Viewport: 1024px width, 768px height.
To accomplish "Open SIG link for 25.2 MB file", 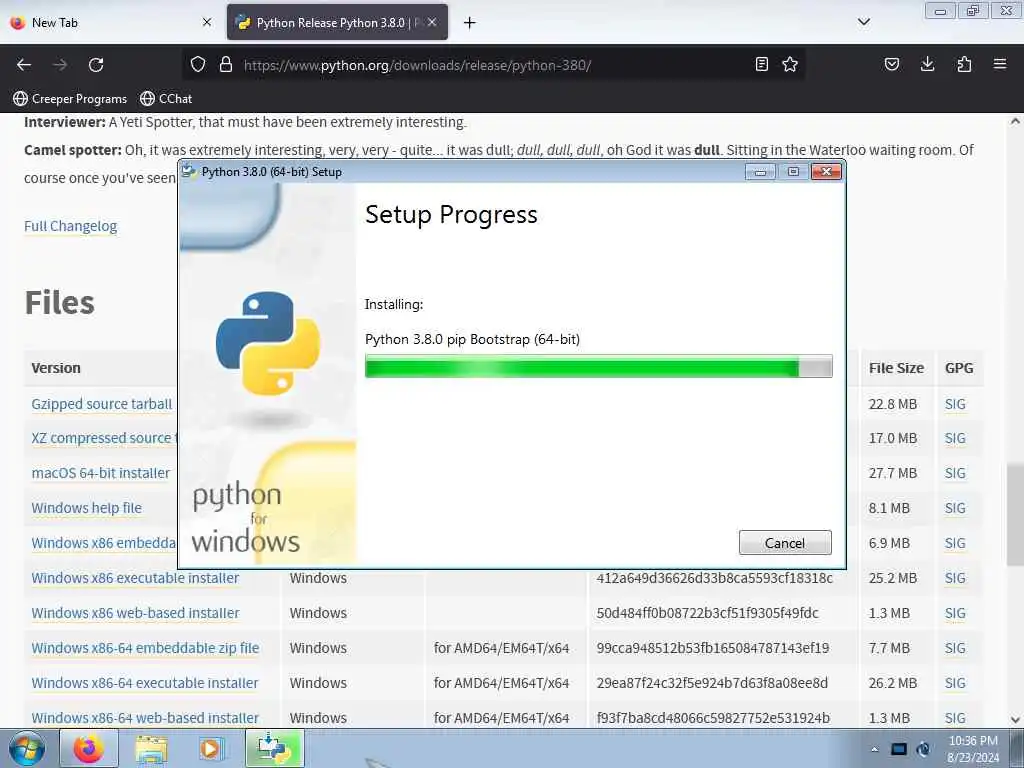I will pos(955,578).
